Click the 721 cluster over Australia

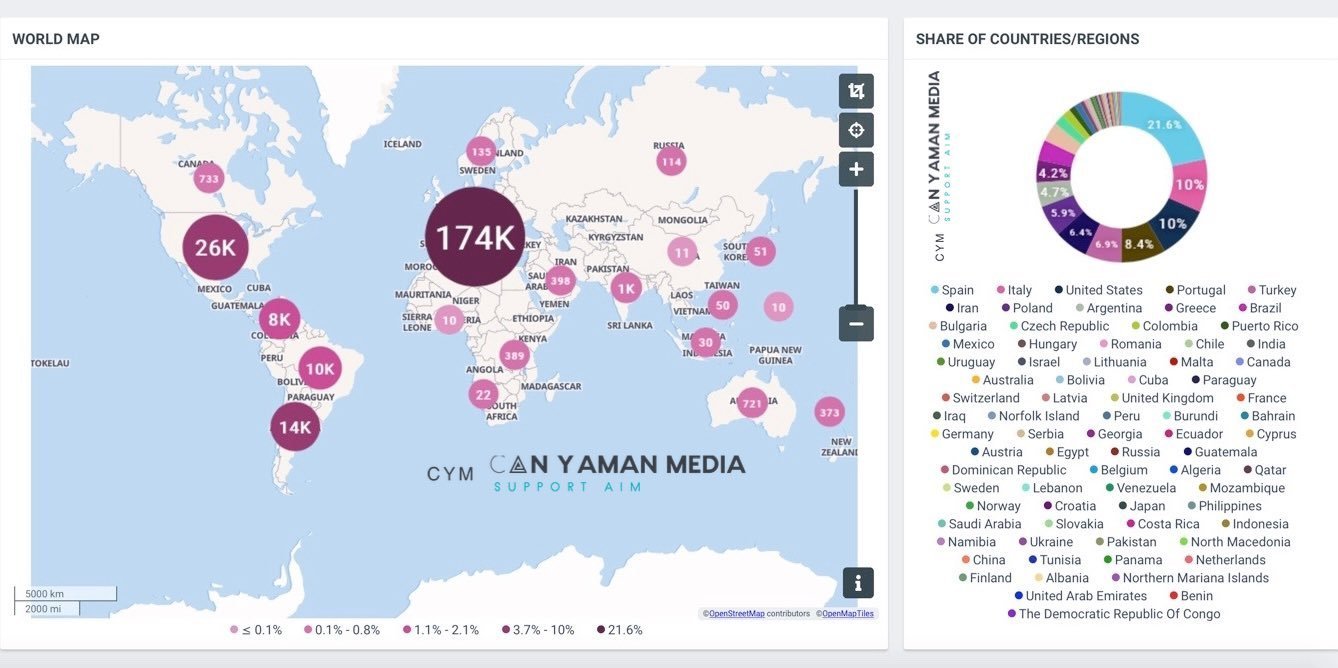click(752, 404)
